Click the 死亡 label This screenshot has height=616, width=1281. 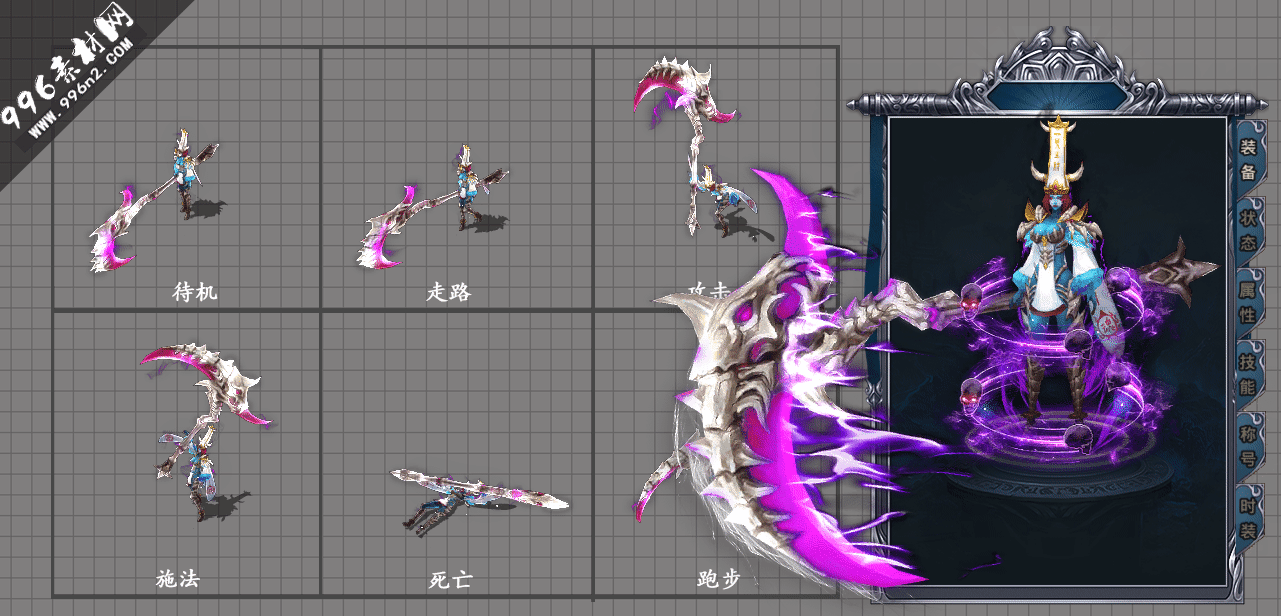coord(450,579)
